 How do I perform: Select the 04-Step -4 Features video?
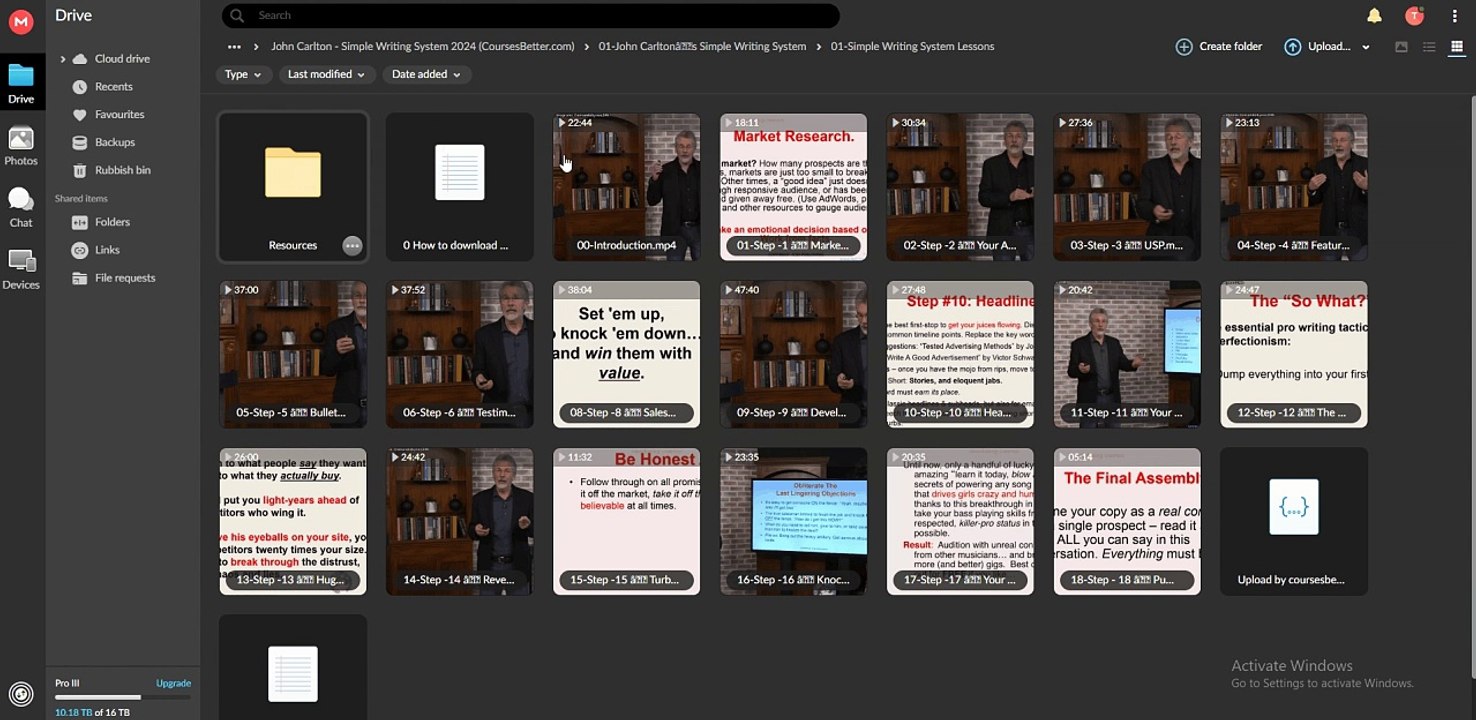[1294, 187]
